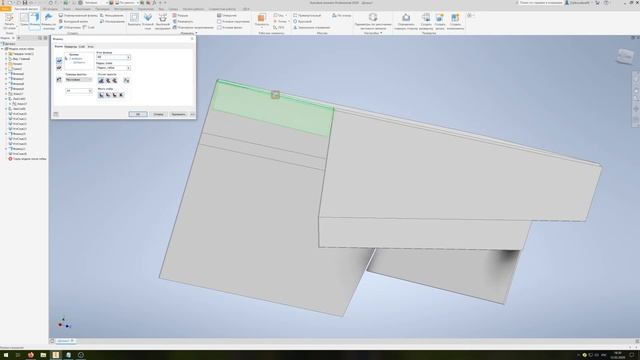Start a 2D sketch from the ribbon
The height and width of the screenshot is (360, 640).
(9, 21)
